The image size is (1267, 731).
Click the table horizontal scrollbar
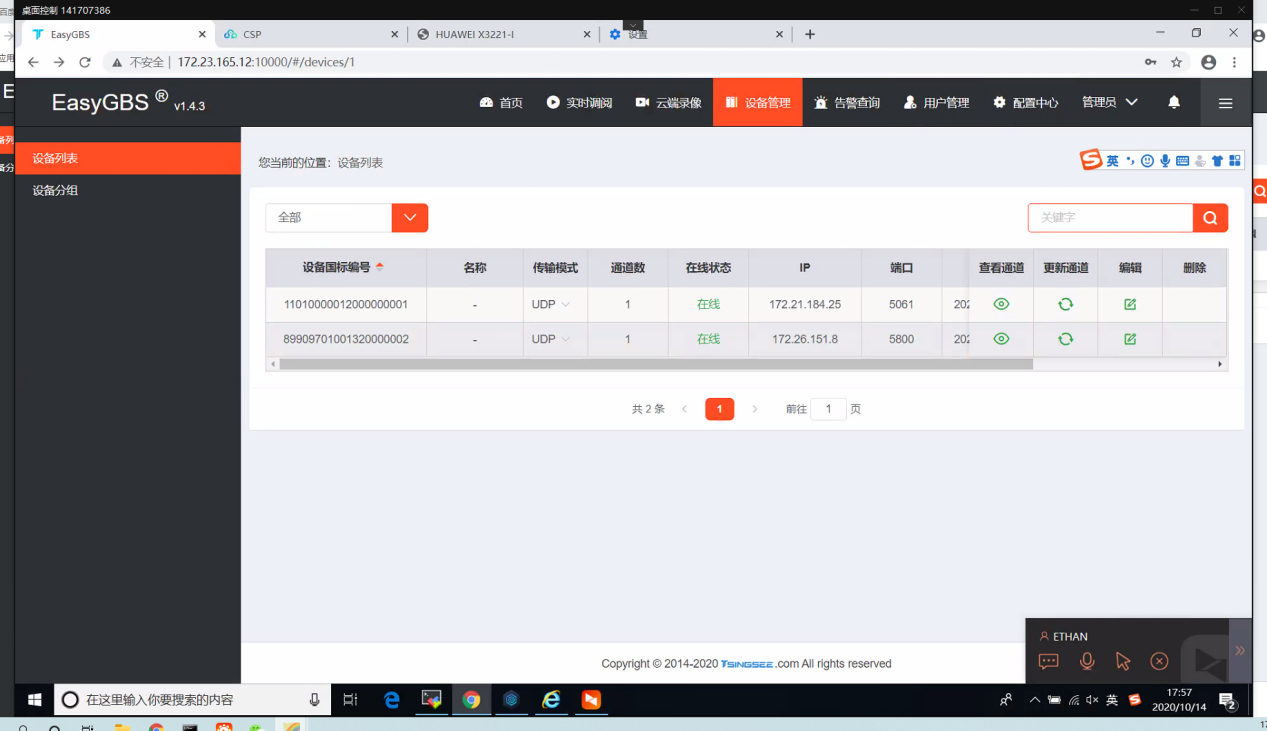point(656,364)
